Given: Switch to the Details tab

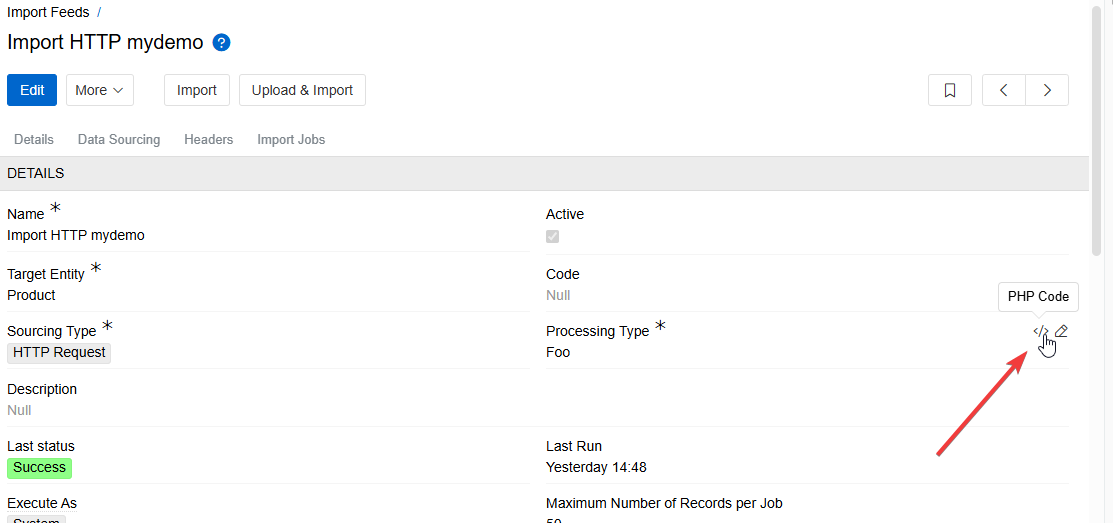Looking at the screenshot, I should click(34, 140).
